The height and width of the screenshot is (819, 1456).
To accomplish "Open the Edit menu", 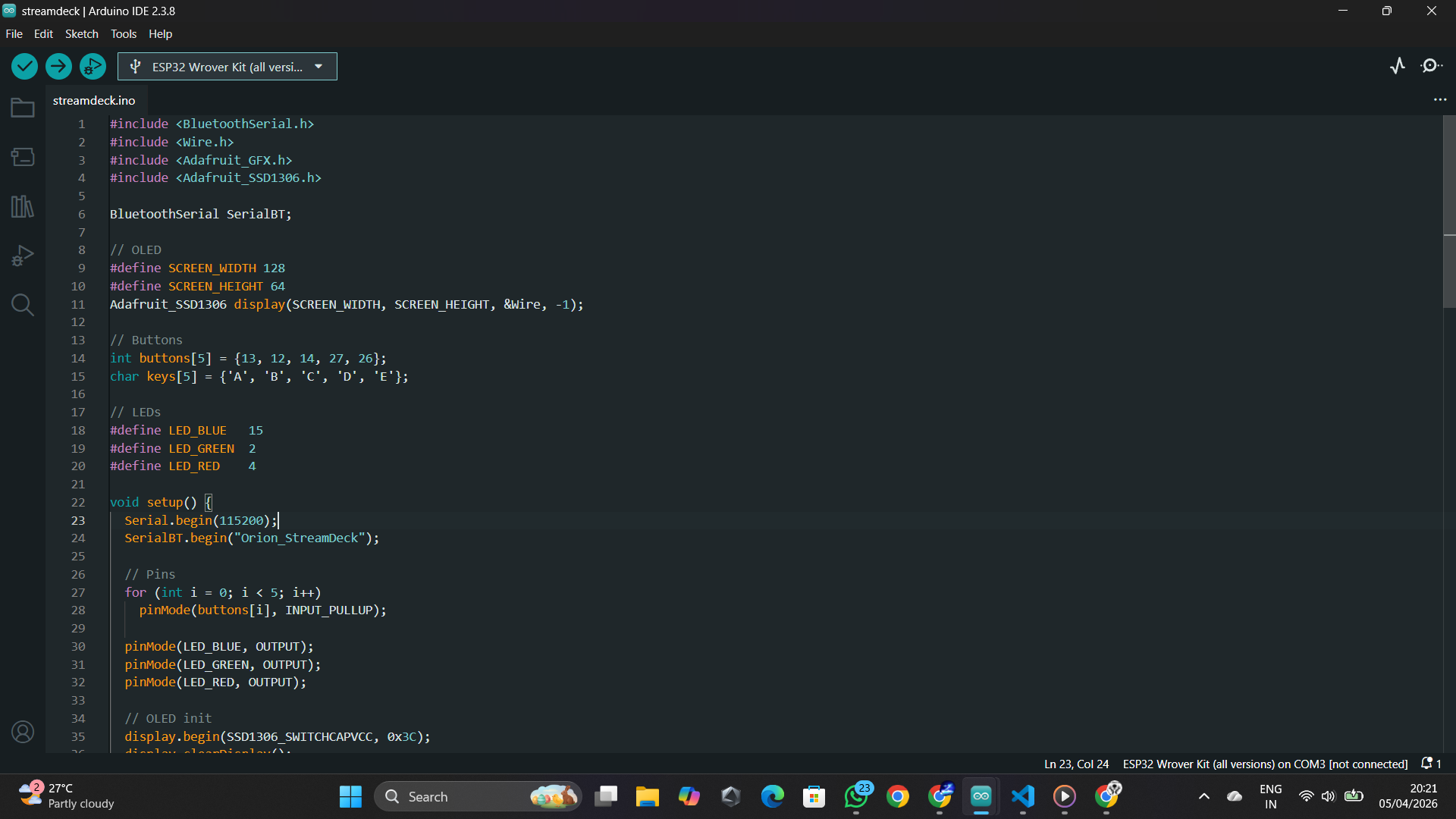I will pos(43,34).
